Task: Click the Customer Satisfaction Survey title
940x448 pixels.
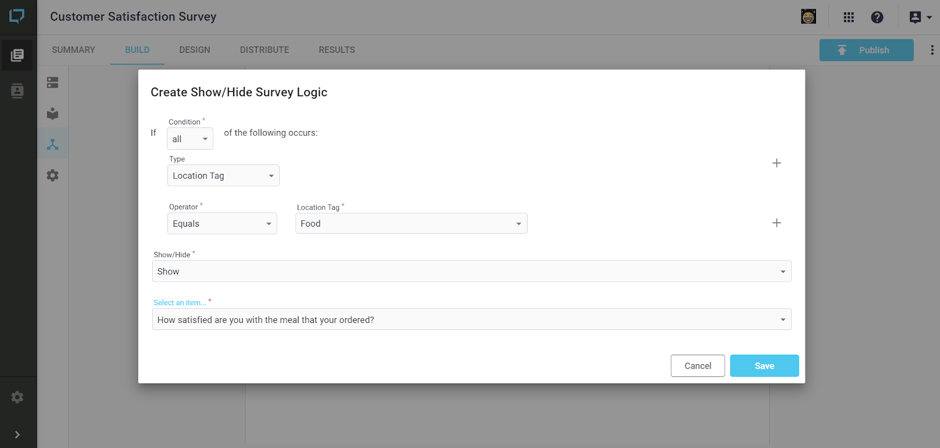Action: 133,17
